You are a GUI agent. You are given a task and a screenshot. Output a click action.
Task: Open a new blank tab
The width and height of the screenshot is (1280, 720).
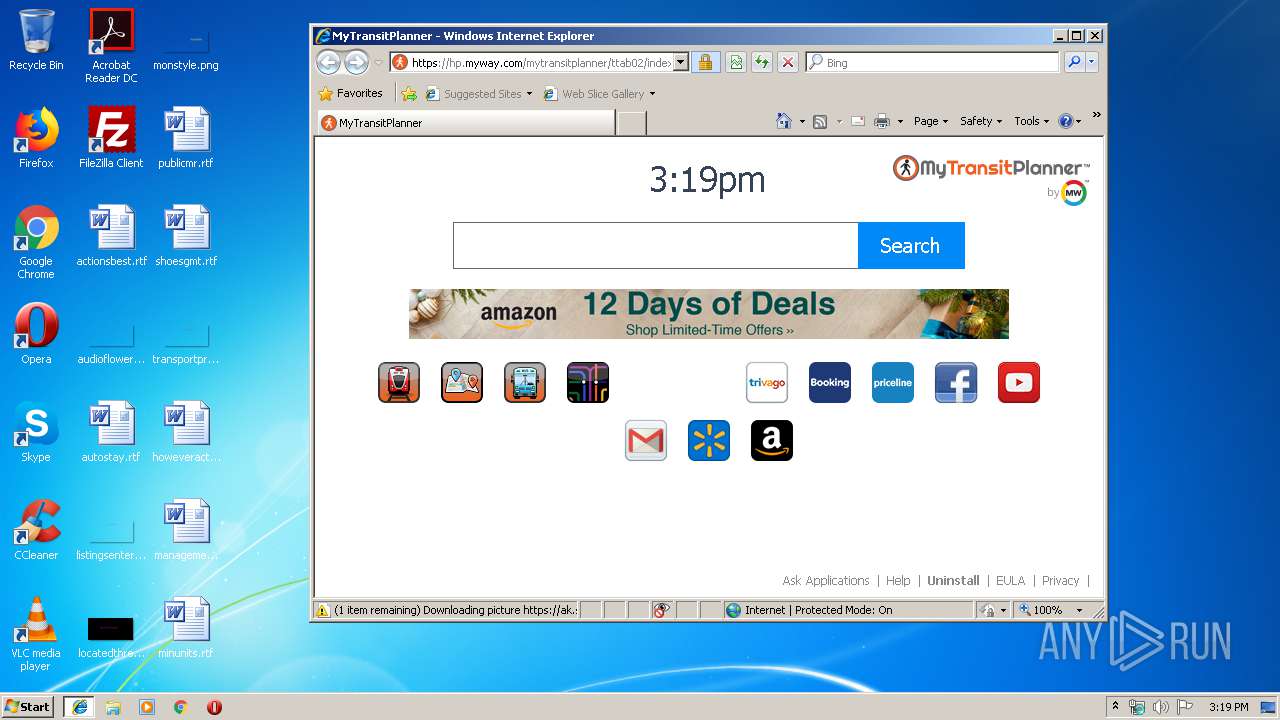[632, 123]
